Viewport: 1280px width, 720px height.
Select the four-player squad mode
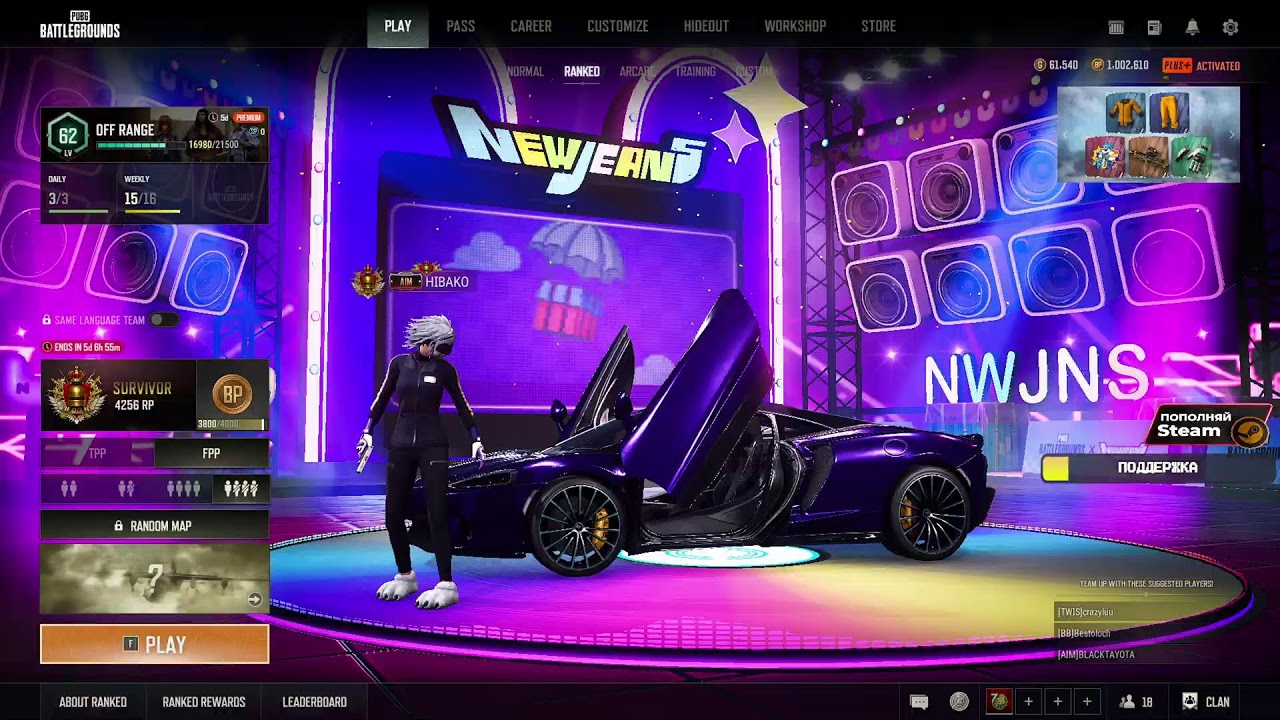pos(183,489)
